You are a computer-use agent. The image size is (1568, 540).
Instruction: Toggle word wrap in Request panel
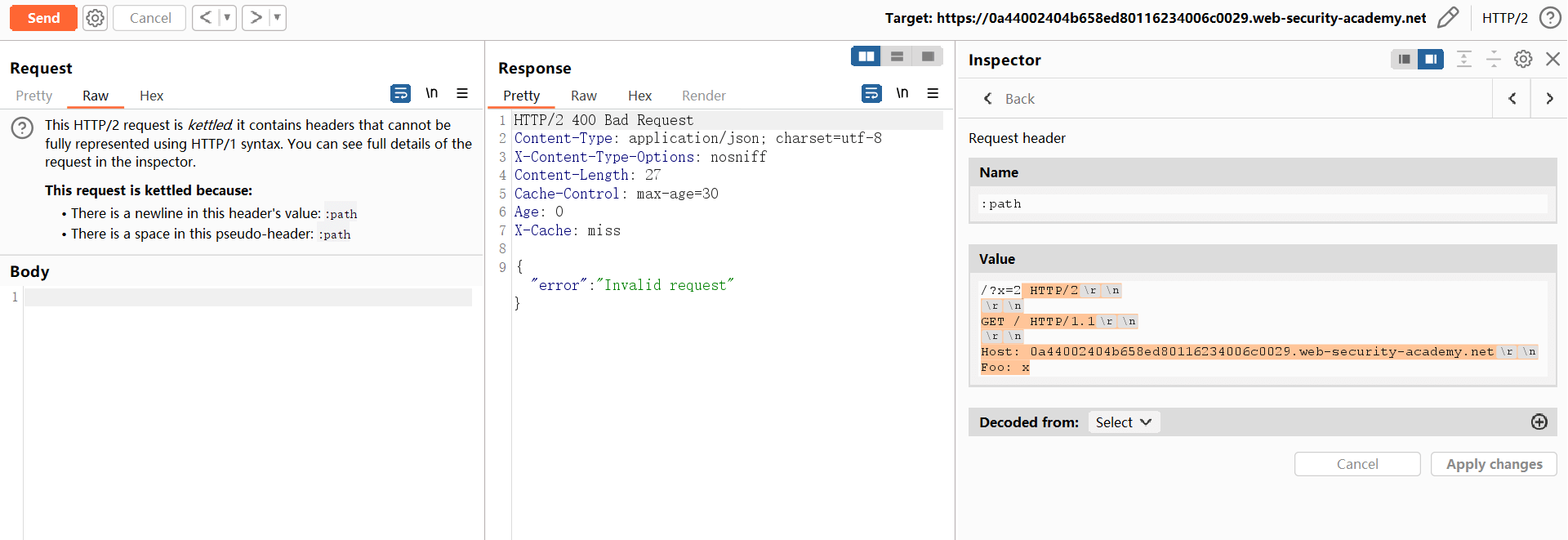pos(400,93)
